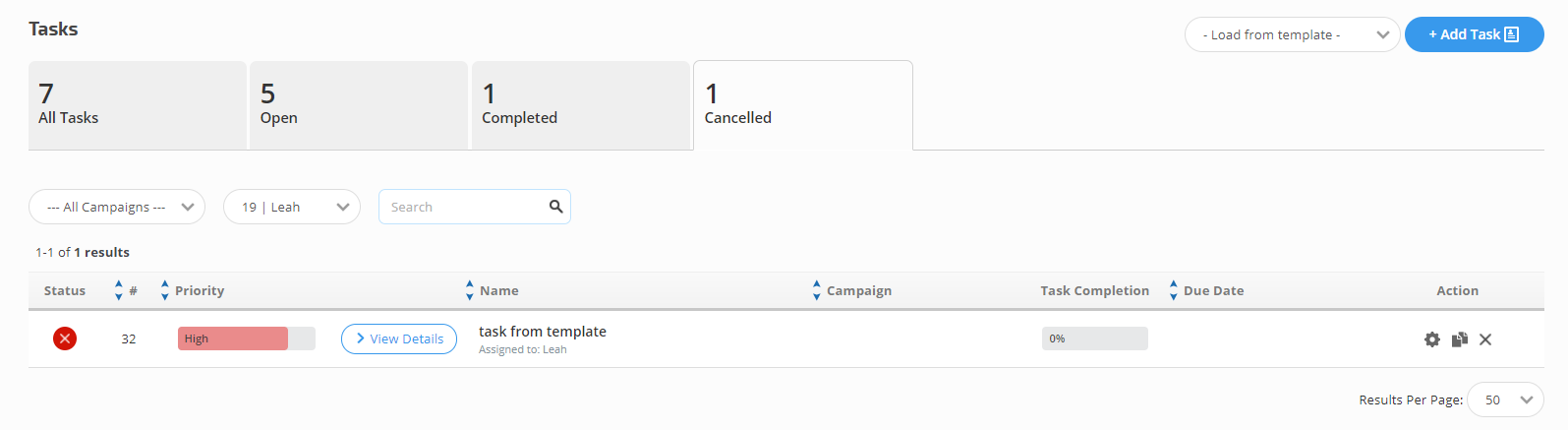Open the Load from template dropdown
The width and height of the screenshot is (1568, 430).
click(x=1292, y=34)
